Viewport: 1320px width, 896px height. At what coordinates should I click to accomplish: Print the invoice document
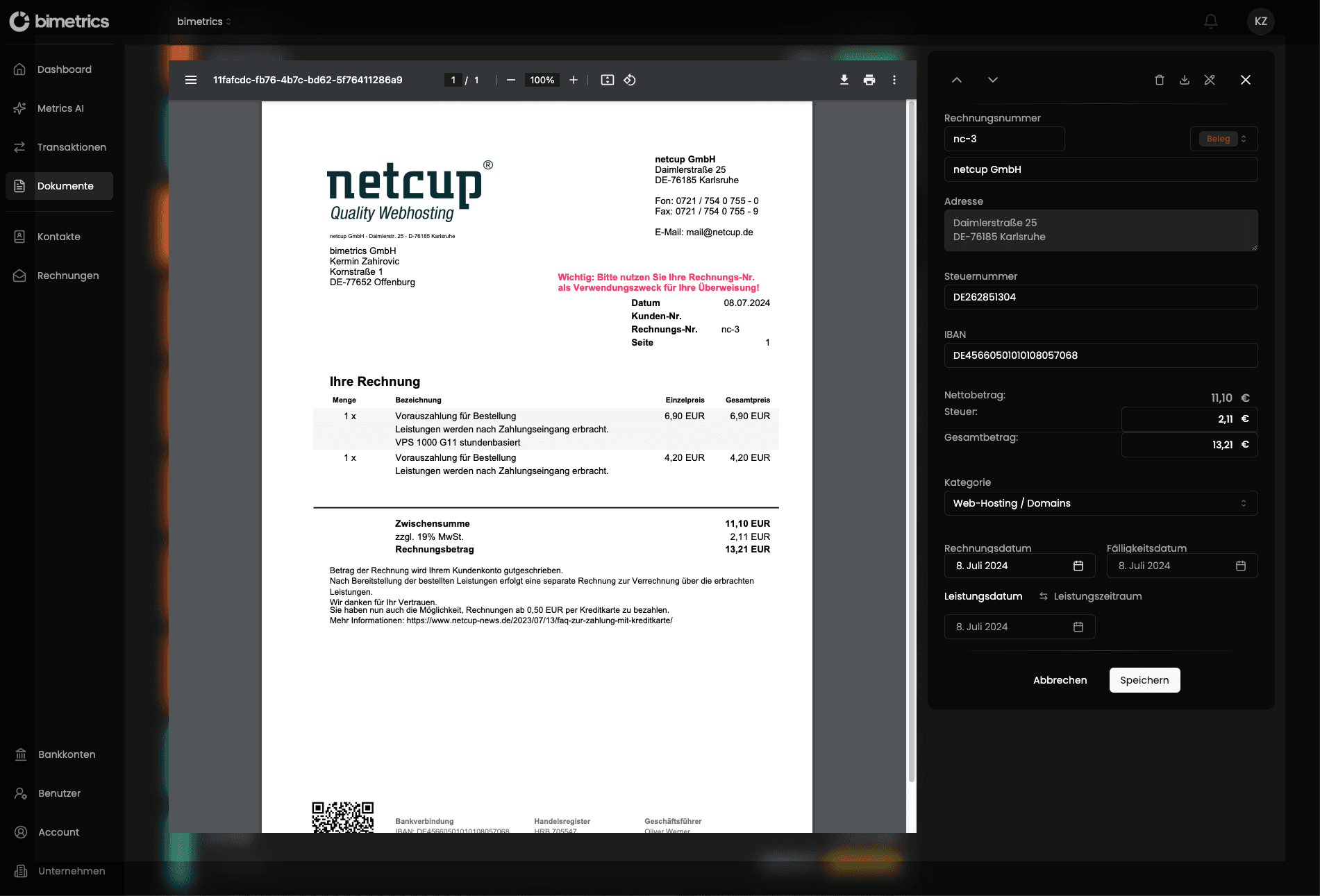(869, 80)
